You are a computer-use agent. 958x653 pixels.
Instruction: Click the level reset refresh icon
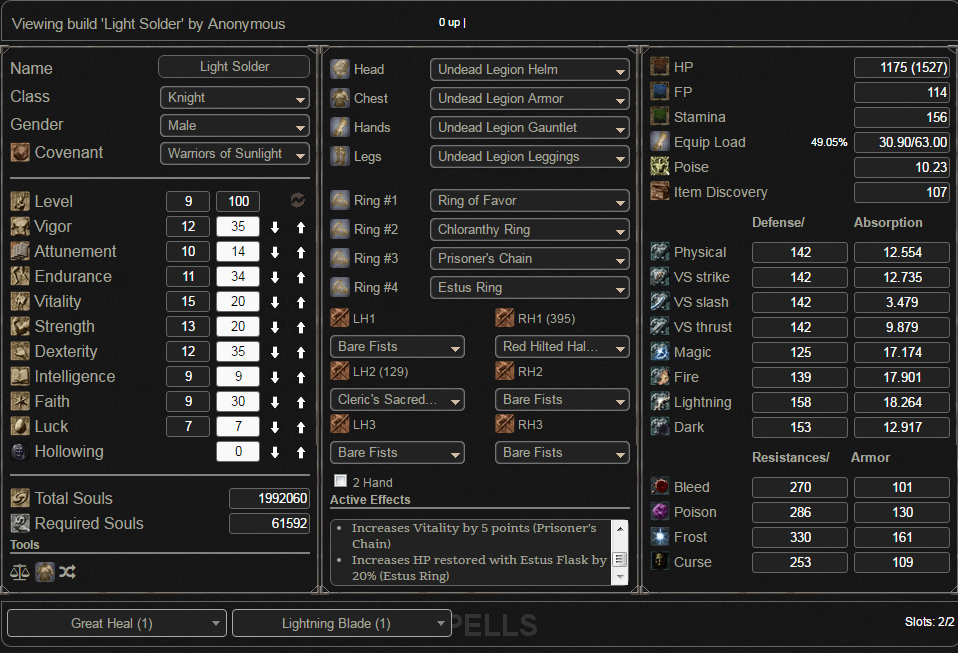click(x=298, y=200)
